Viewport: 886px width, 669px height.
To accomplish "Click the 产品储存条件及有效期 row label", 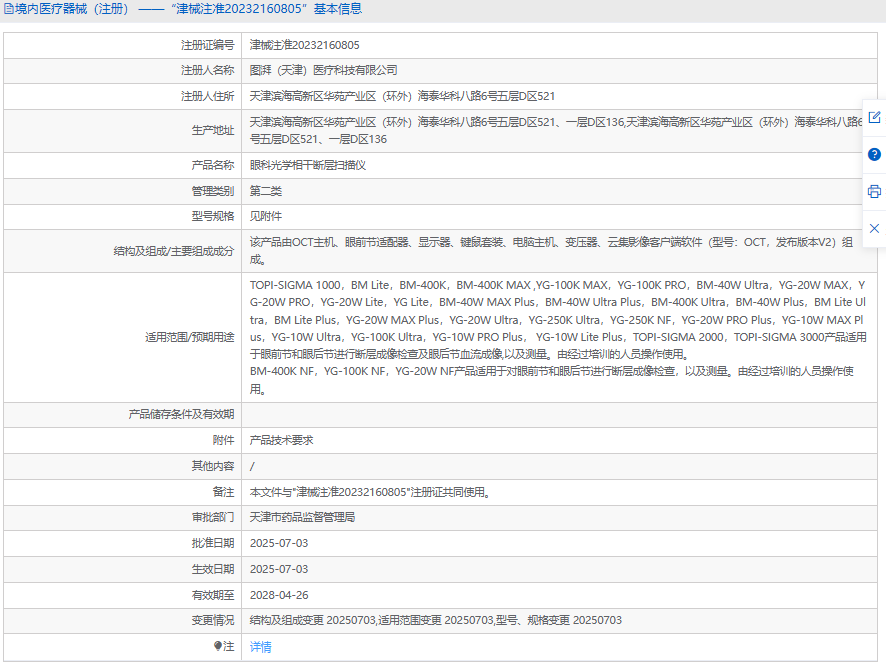I will (181, 415).
